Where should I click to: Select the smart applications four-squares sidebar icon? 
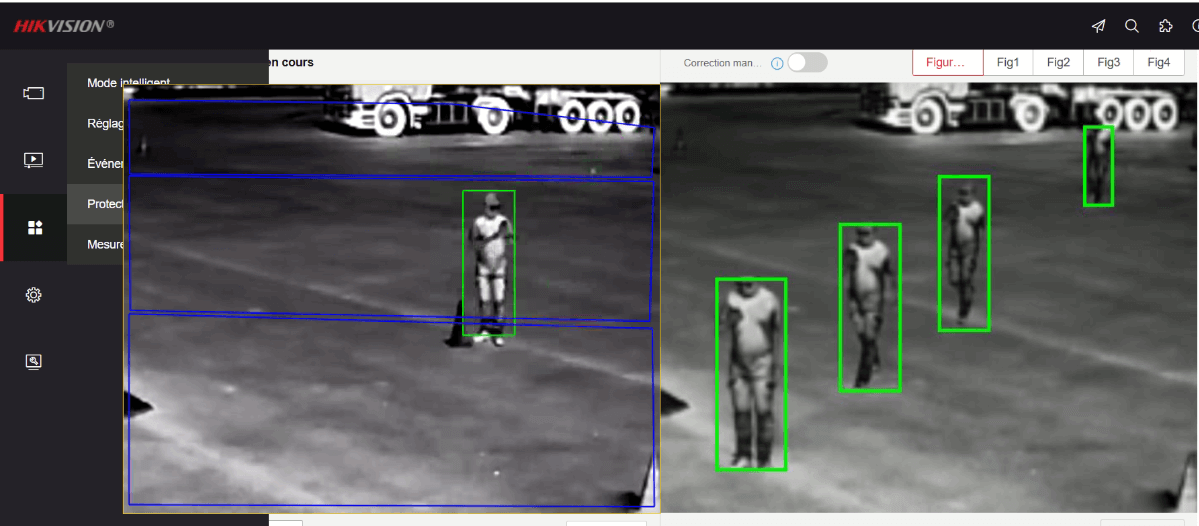click(x=34, y=228)
